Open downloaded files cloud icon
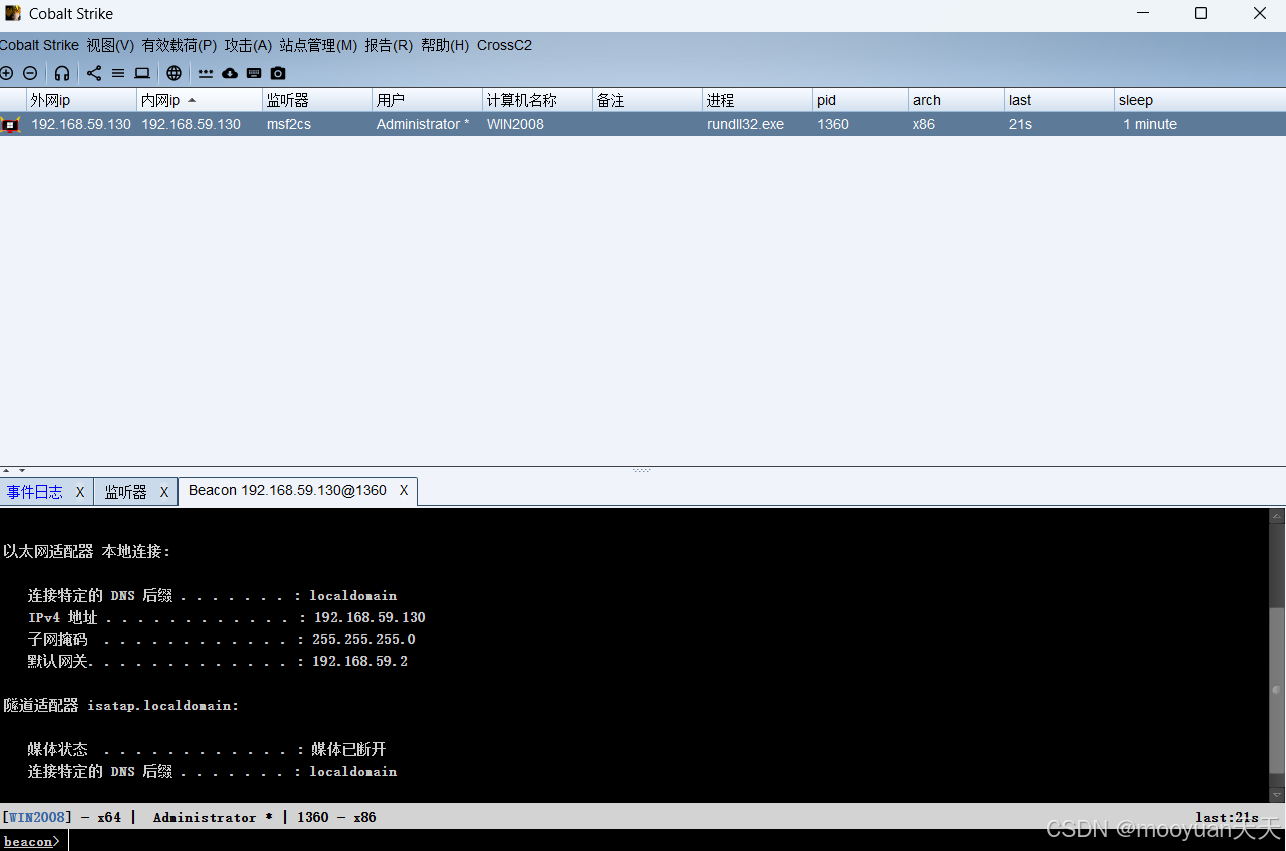This screenshot has width=1286, height=851. pyautogui.click(x=230, y=73)
